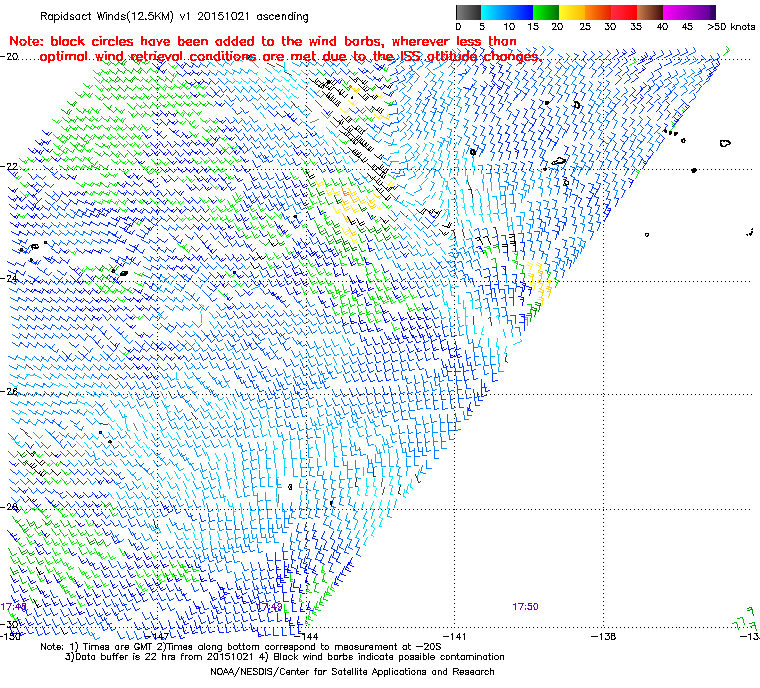This screenshot has height=688, width=760.
Task: Click the '10' legend scale label
Action: pos(509,27)
